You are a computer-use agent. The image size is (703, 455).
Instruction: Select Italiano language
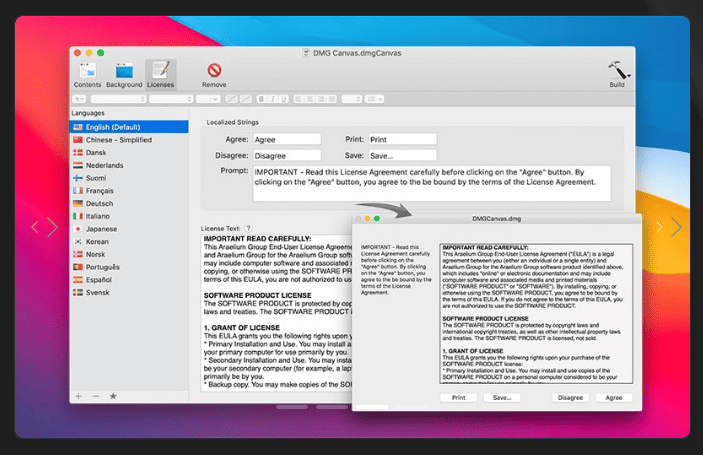click(x=129, y=216)
